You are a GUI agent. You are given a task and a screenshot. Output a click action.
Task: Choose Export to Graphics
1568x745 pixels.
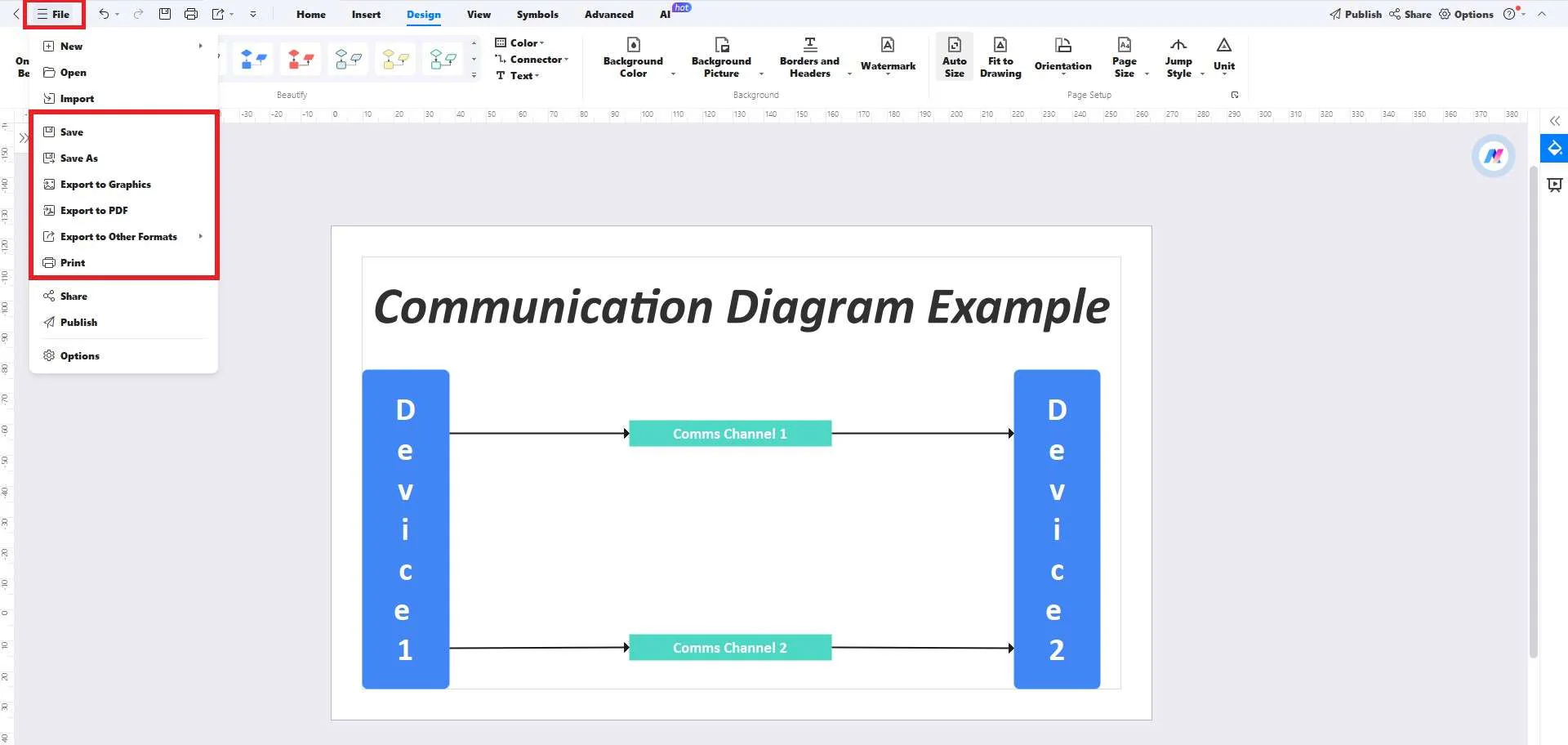124,185
